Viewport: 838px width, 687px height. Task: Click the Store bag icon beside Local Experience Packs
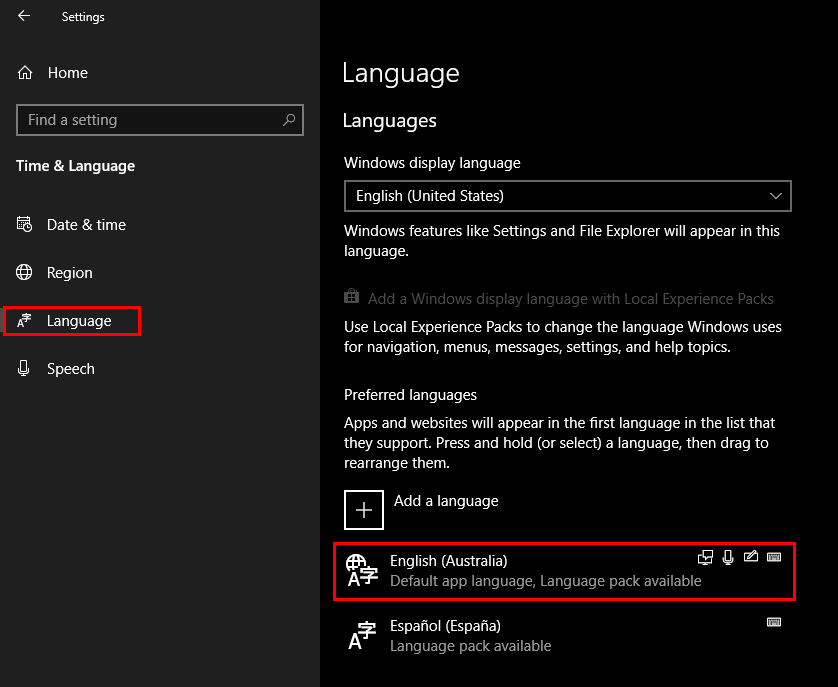click(x=351, y=296)
